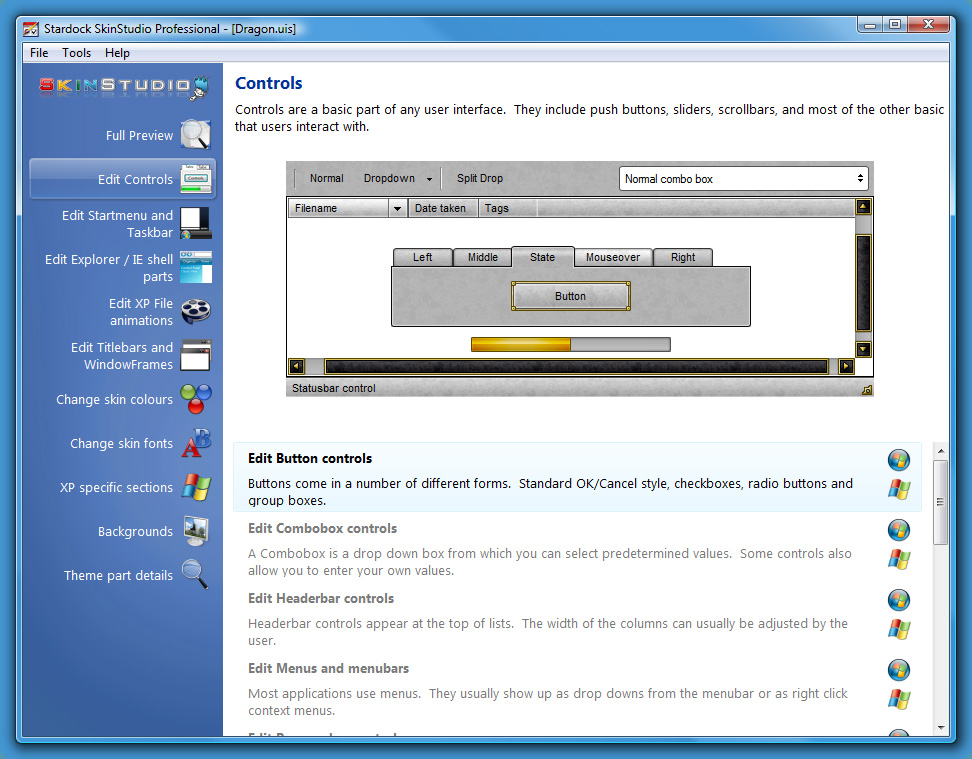Screen dimensions: 972x759
Task: Switch to the Middle tab in preview
Action: pyautogui.click(x=482, y=257)
